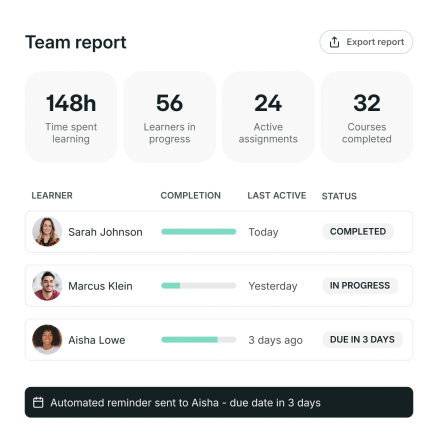Open Aisha Lowe's avatar photo
438x438 pixels.
[47, 340]
